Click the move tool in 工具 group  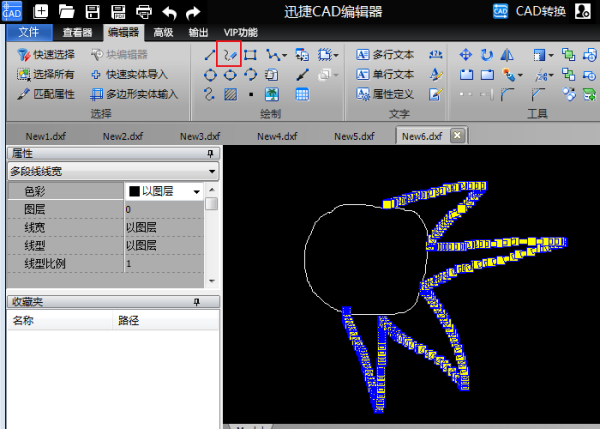pos(467,54)
